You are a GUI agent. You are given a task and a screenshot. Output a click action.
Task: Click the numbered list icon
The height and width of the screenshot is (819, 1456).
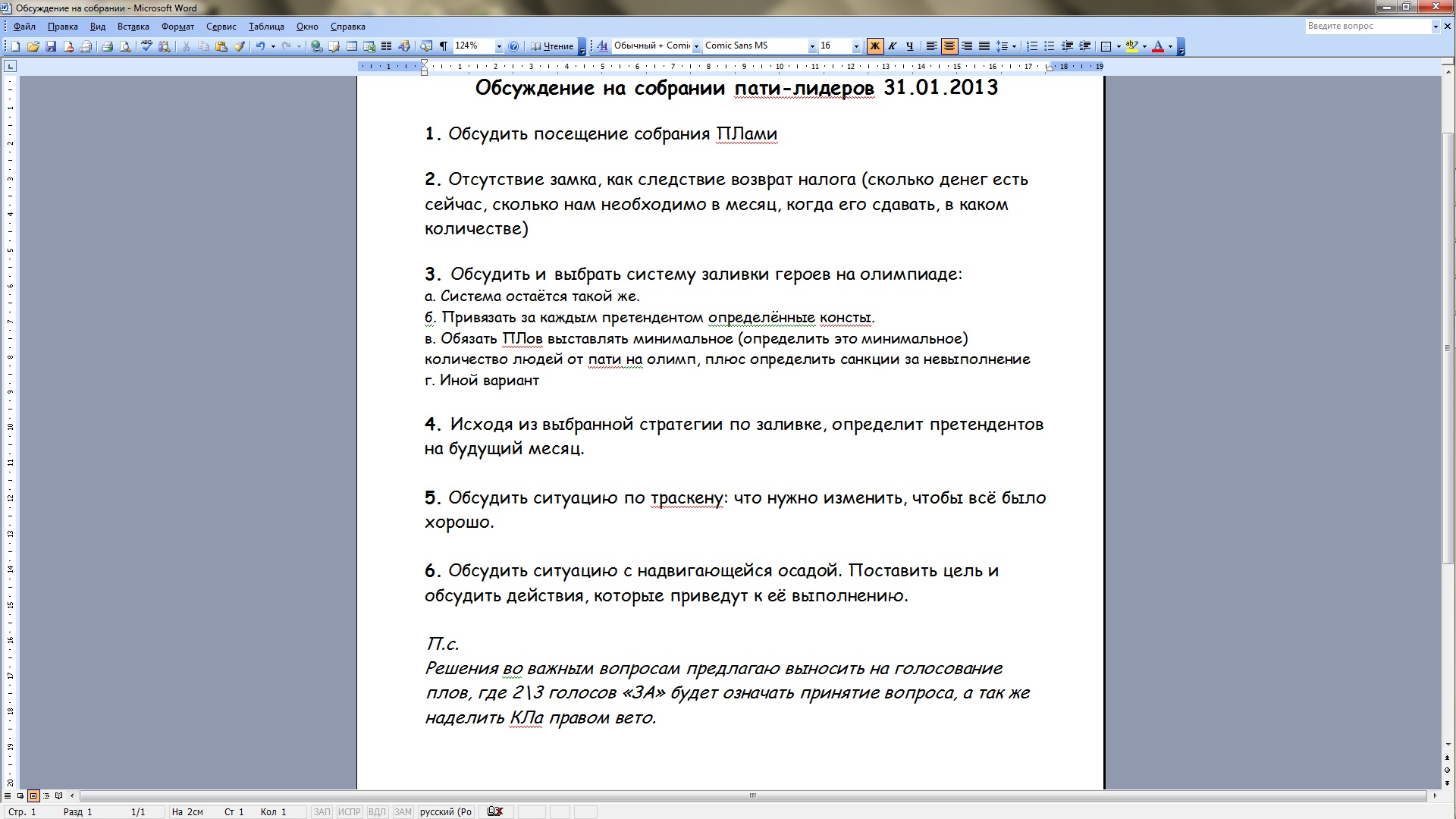(1031, 46)
